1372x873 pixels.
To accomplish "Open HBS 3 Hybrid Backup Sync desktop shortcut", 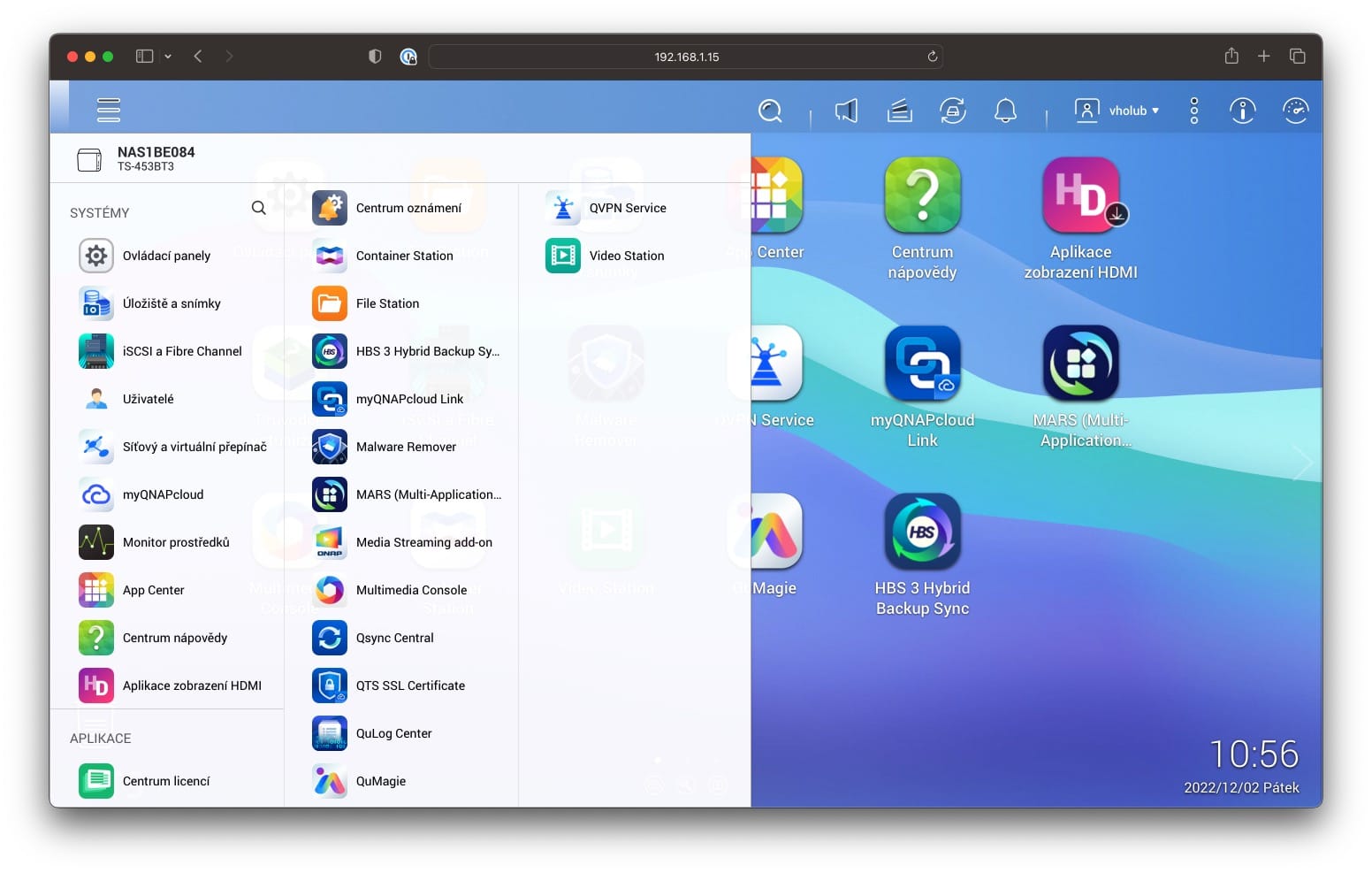I will point(922,532).
